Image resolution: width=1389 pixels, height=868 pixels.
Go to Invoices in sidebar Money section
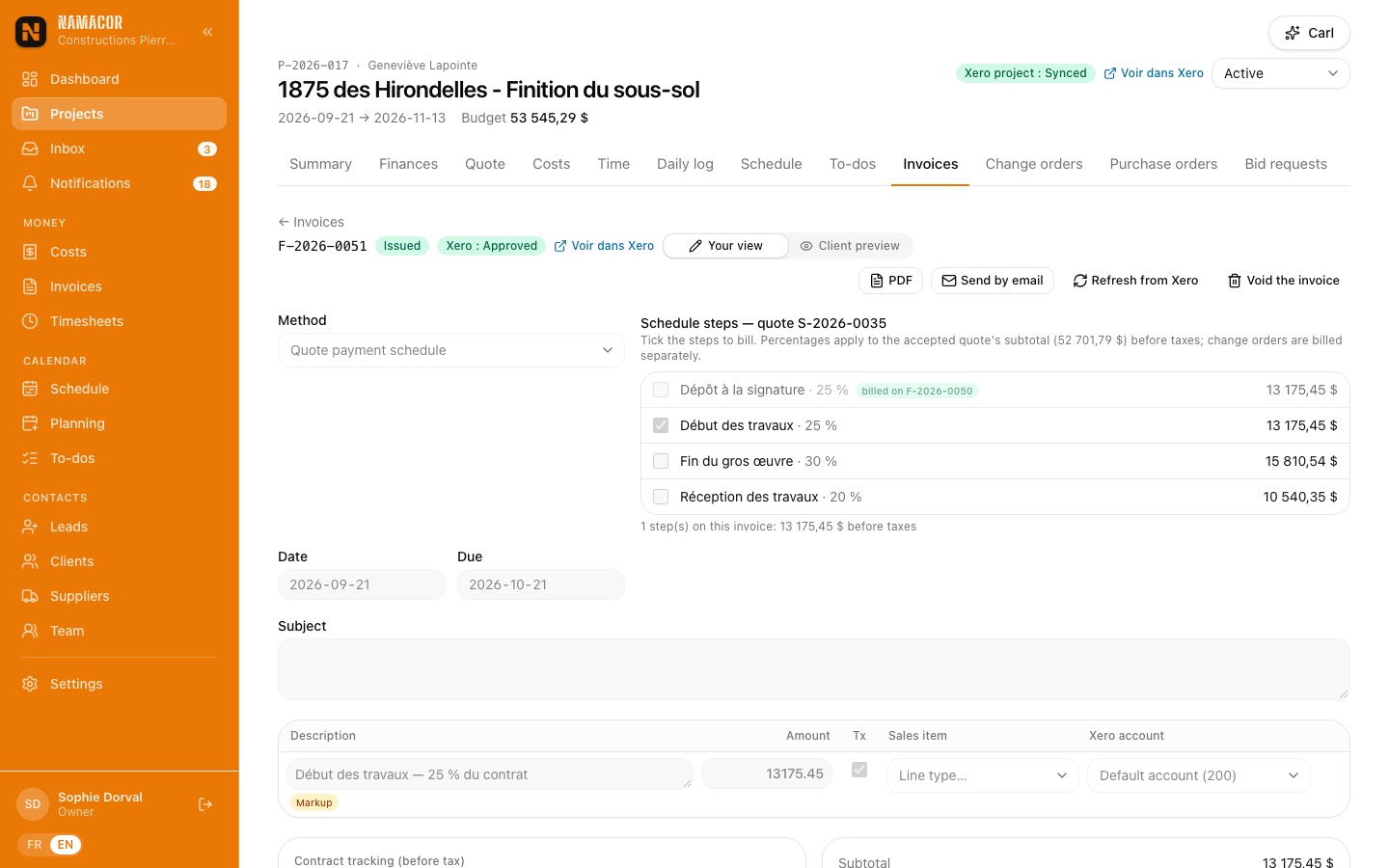pyautogui.click(x=119, y=286)
